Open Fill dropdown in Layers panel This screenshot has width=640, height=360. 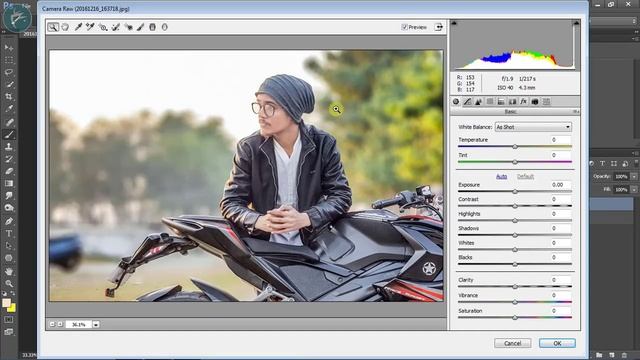(634, 190)
